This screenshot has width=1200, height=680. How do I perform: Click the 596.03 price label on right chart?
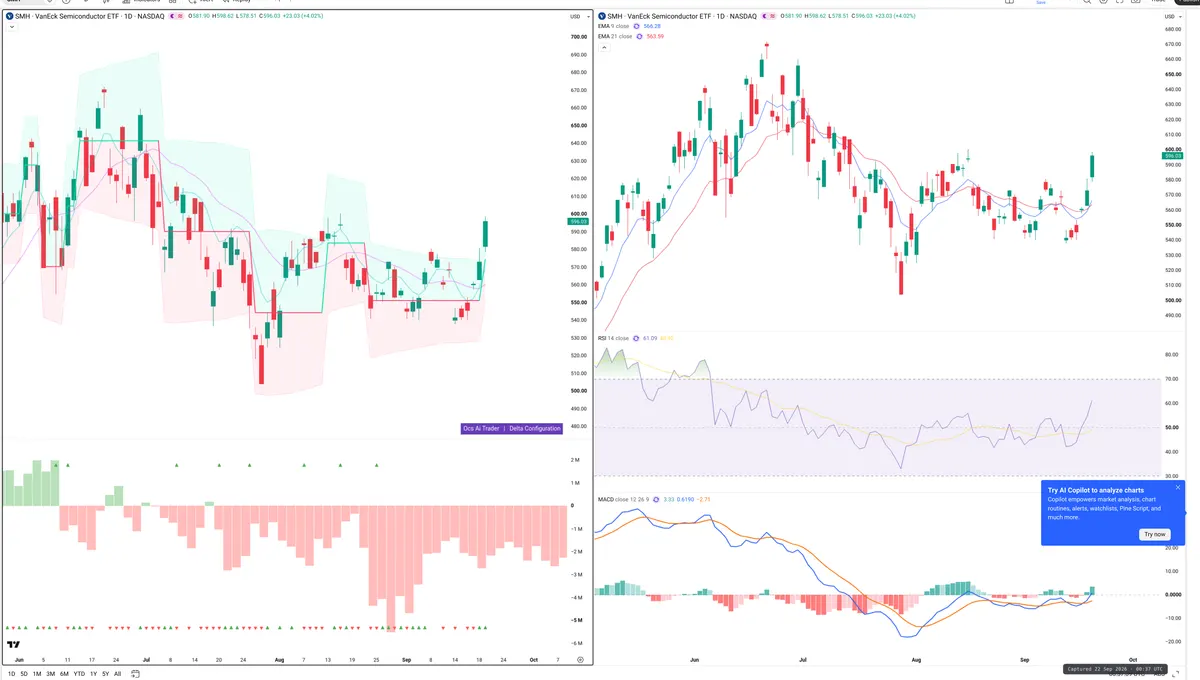click(x=1173, y=155)
